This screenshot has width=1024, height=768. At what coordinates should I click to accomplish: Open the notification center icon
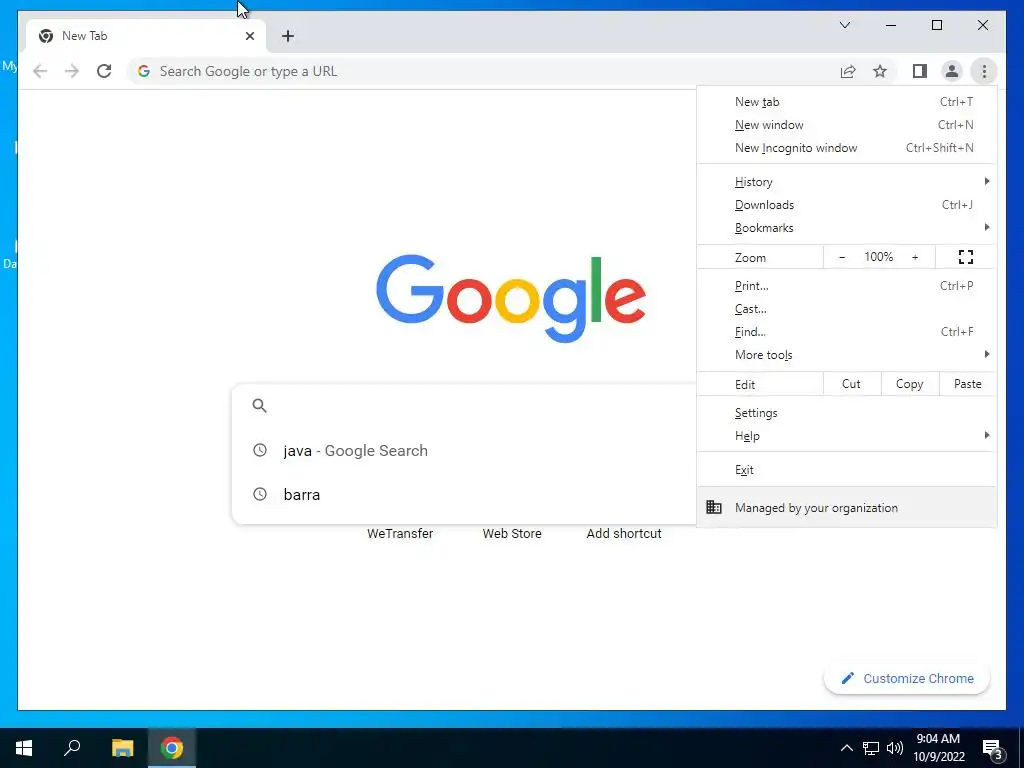tap(992, 749)
